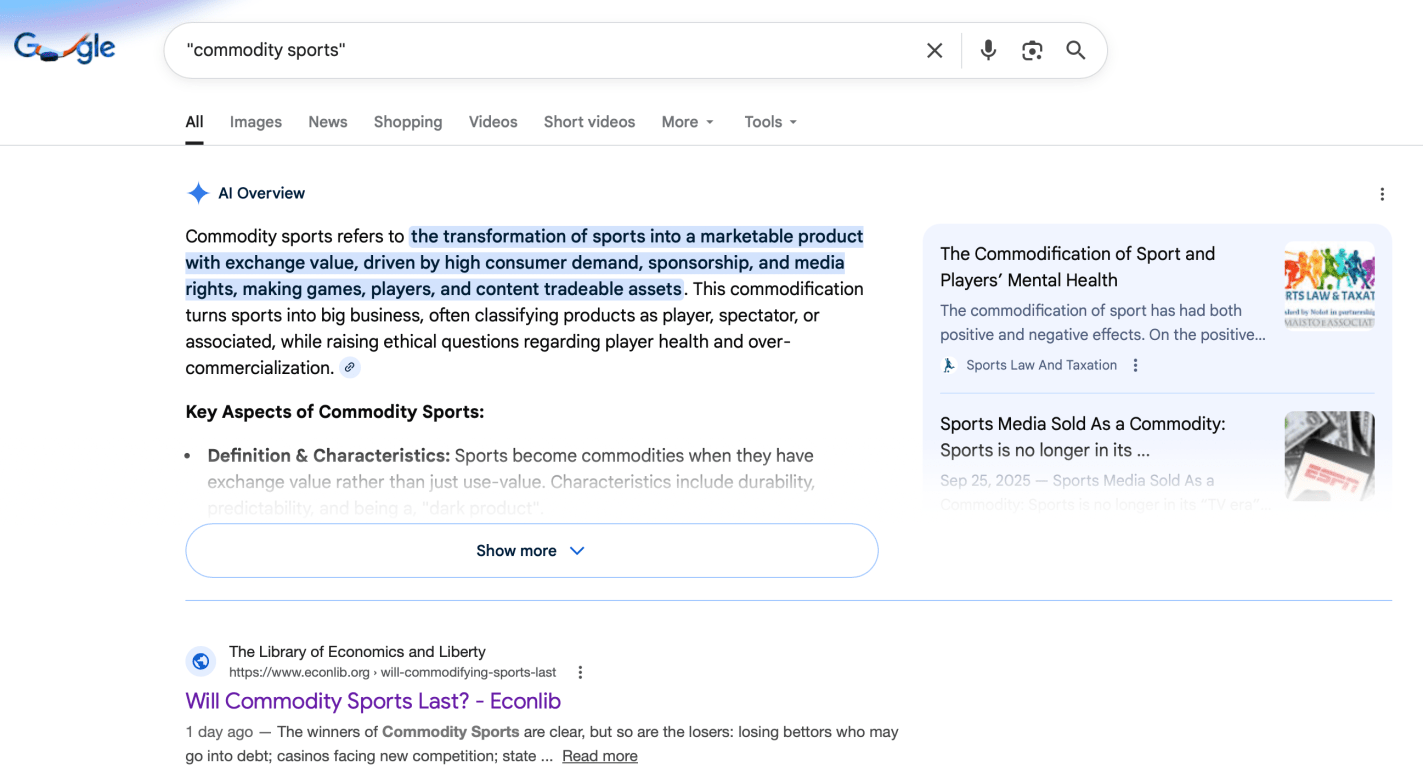Open AI Overview three-dot options menu
This screenshot has width=1423, height=782.
click(x=1381, y=194)
